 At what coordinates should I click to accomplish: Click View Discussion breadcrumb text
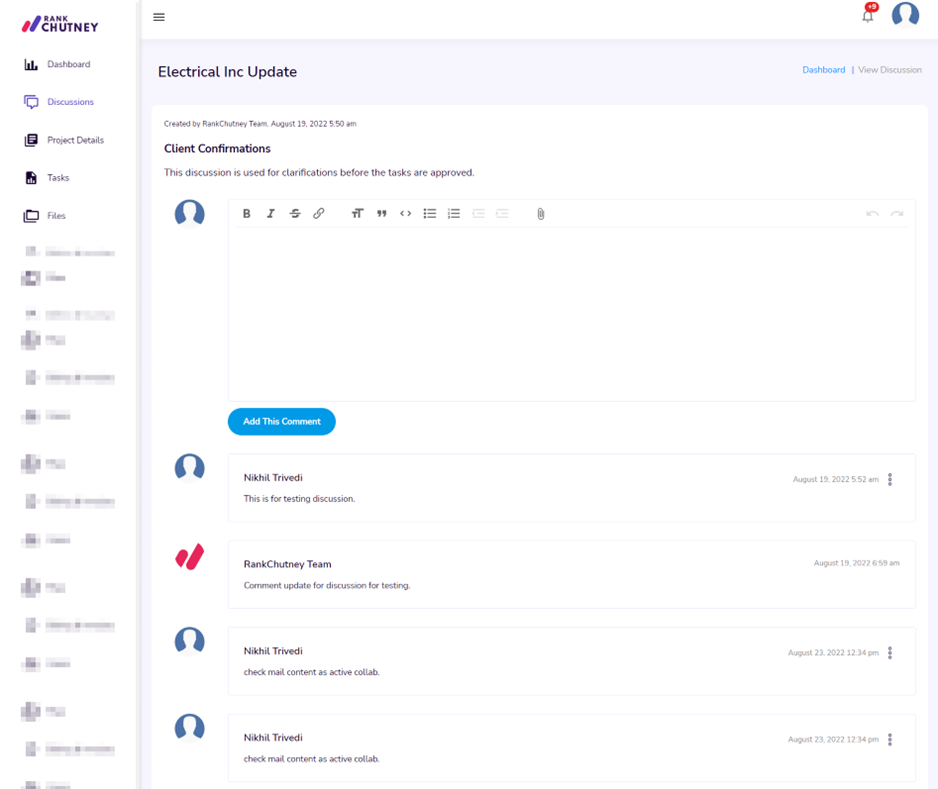[x=890, y=70]
